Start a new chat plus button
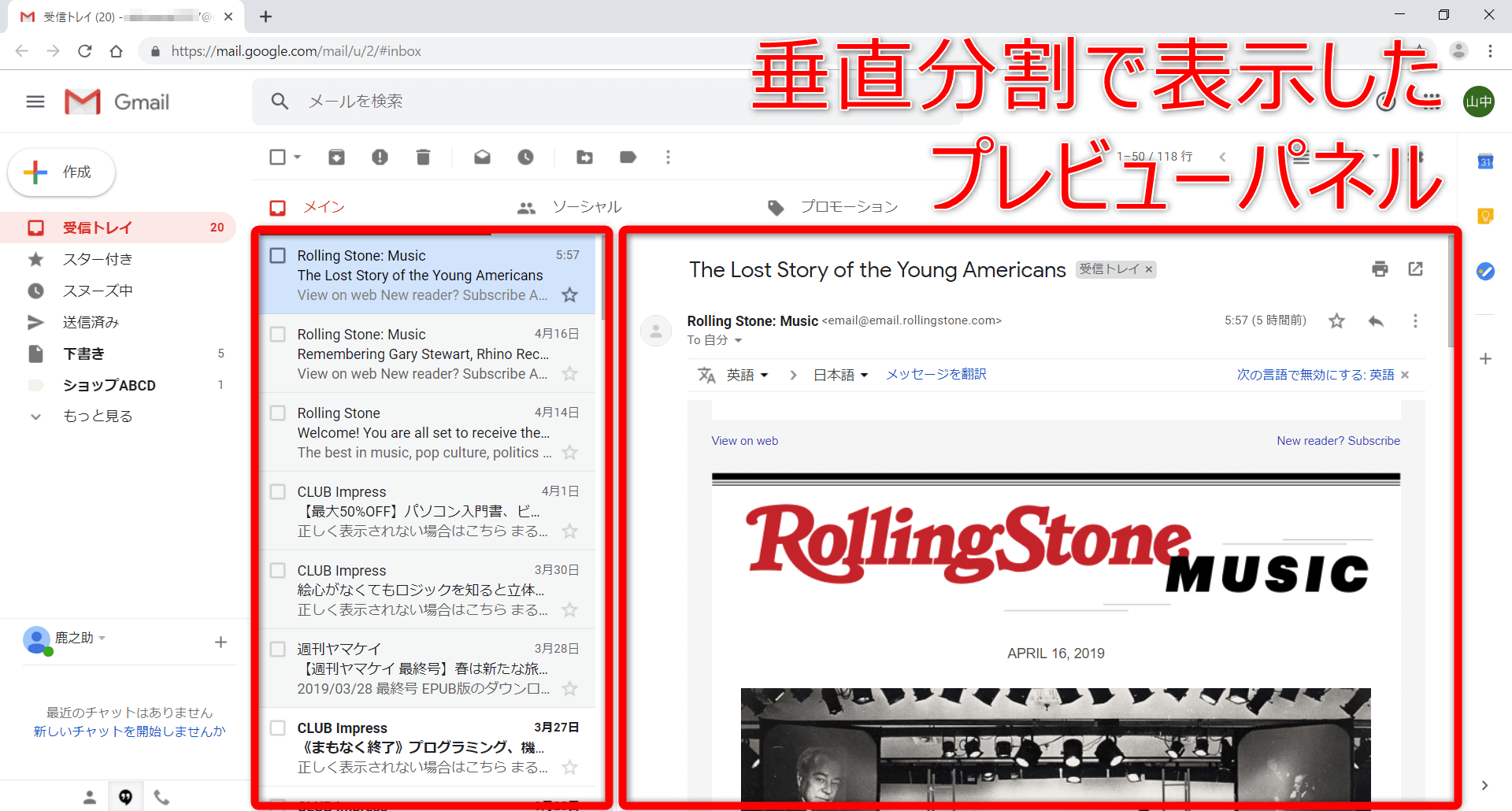The image size is (1512, 811). (220, 643)
